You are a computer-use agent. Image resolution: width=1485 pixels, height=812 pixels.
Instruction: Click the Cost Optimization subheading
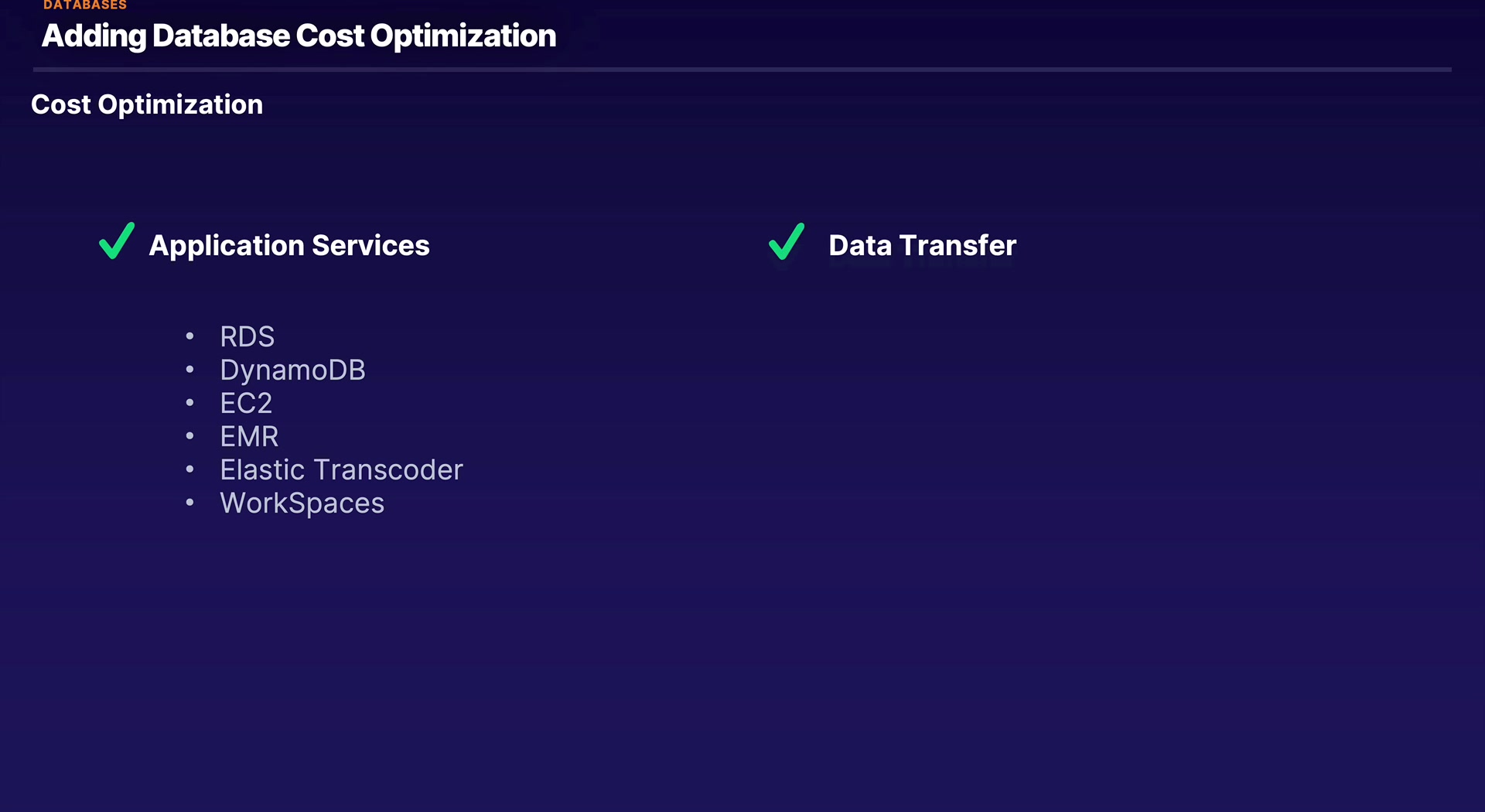tap(147, 104)
